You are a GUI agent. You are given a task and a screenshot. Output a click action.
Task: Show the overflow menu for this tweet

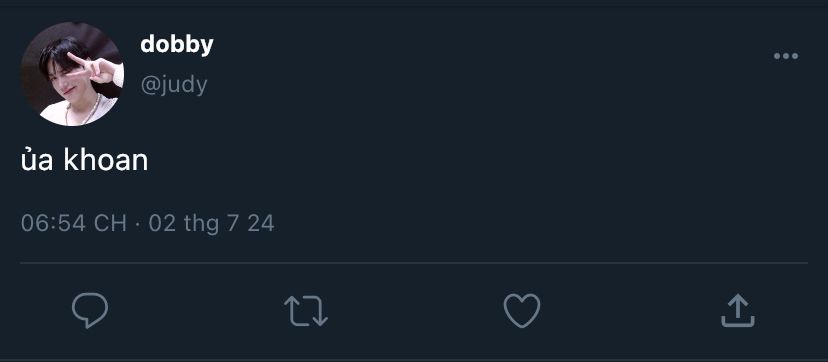(786, 56)
